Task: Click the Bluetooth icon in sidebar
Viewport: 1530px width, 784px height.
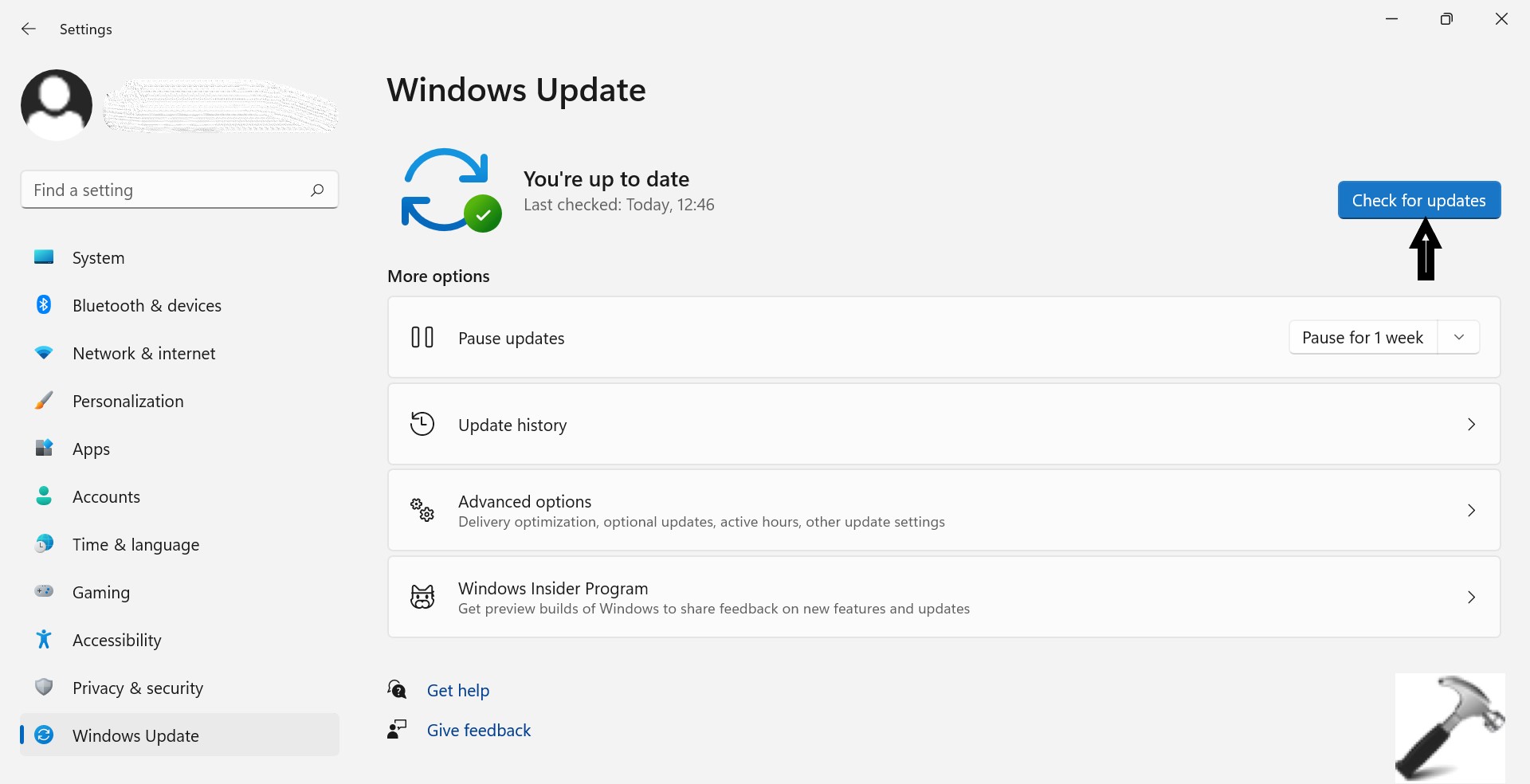Action: (44, 305)
